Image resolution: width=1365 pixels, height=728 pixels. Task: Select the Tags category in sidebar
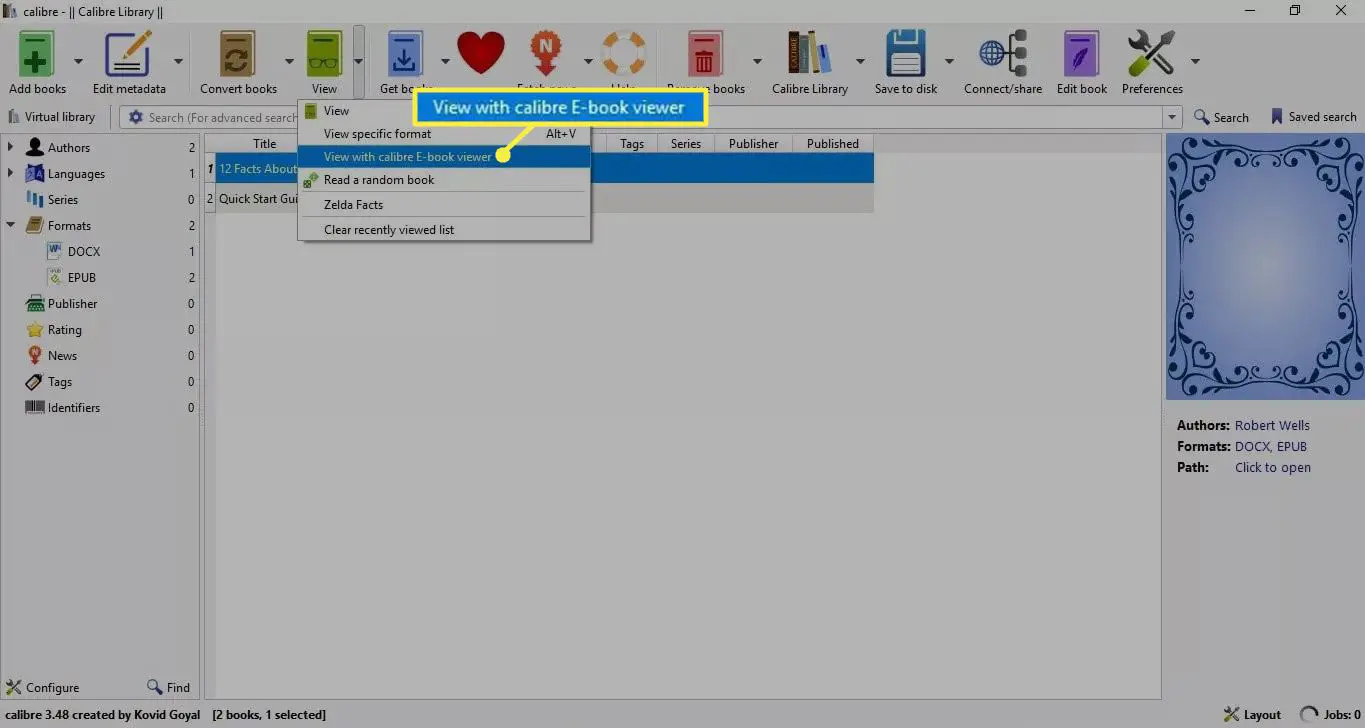click(x=60, y=381)
